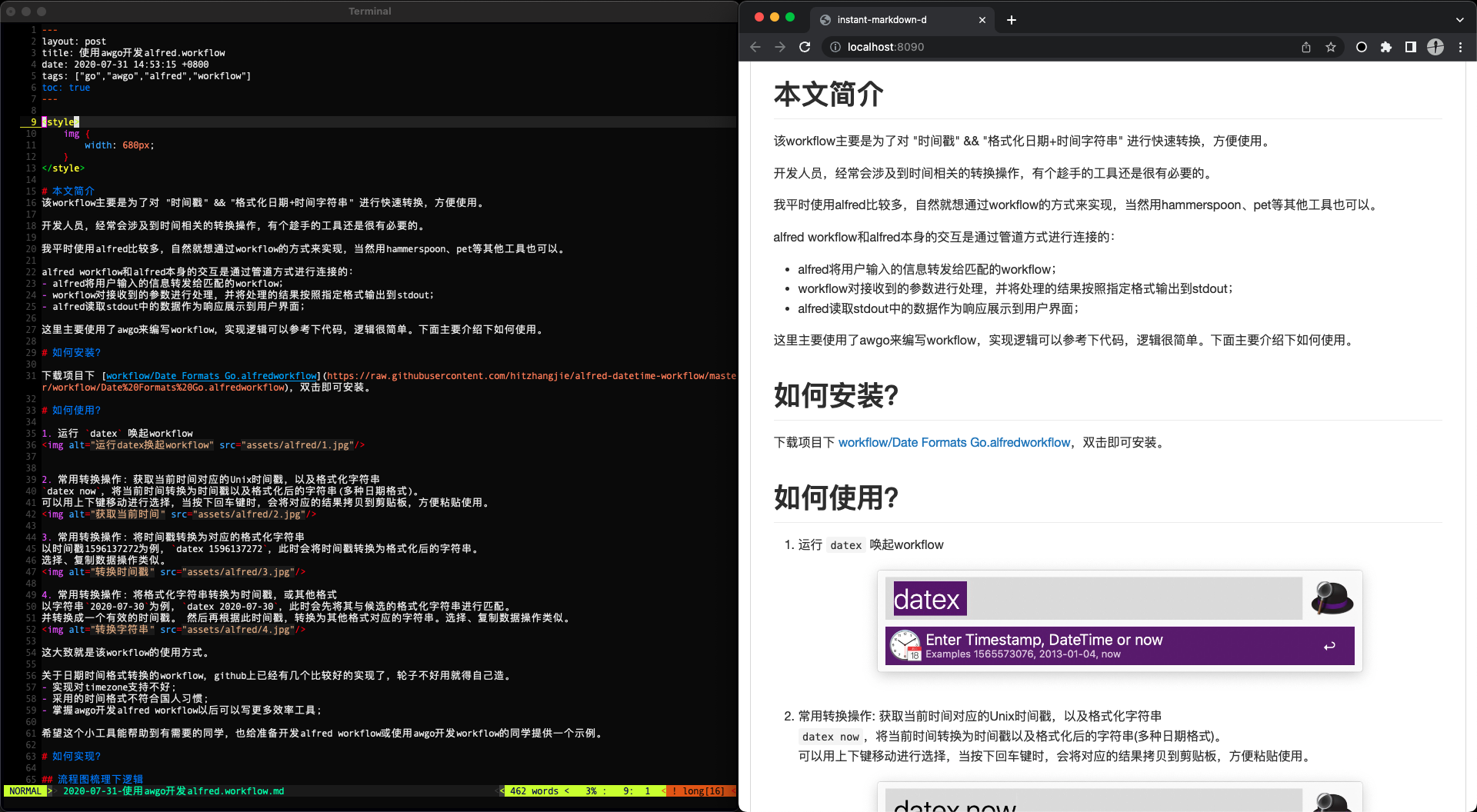Reload the localhost page
1477x812 pixels.
[x=805, y=47]
